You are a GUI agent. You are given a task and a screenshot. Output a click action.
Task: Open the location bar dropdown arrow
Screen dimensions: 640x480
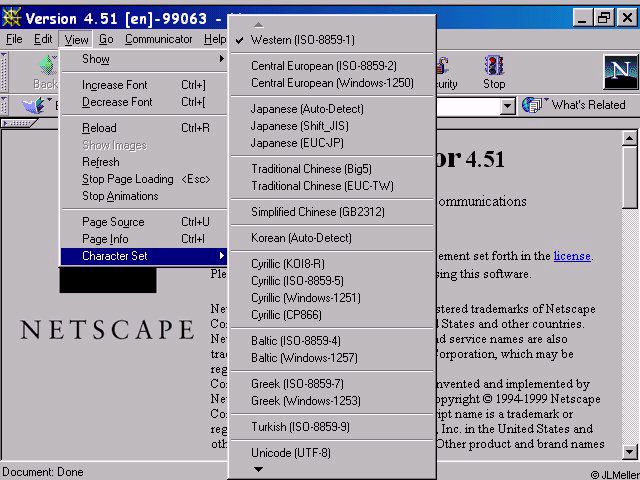pos(507,105)
